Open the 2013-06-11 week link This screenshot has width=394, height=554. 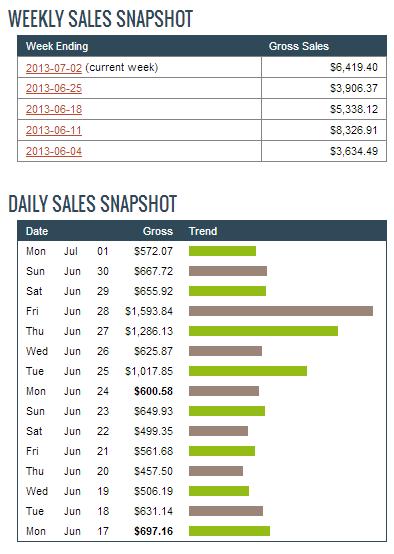pos(54,130)
